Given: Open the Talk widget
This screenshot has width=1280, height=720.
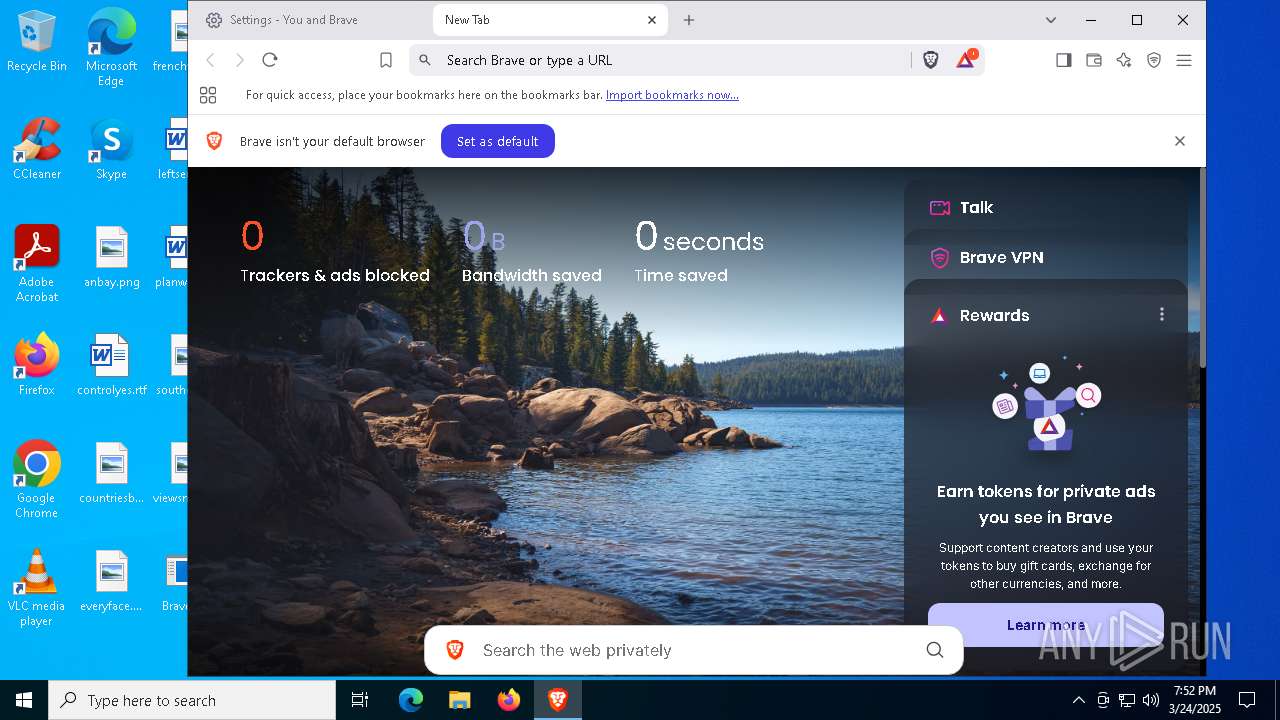Looking at the screenshot, I should point(1046,207).
